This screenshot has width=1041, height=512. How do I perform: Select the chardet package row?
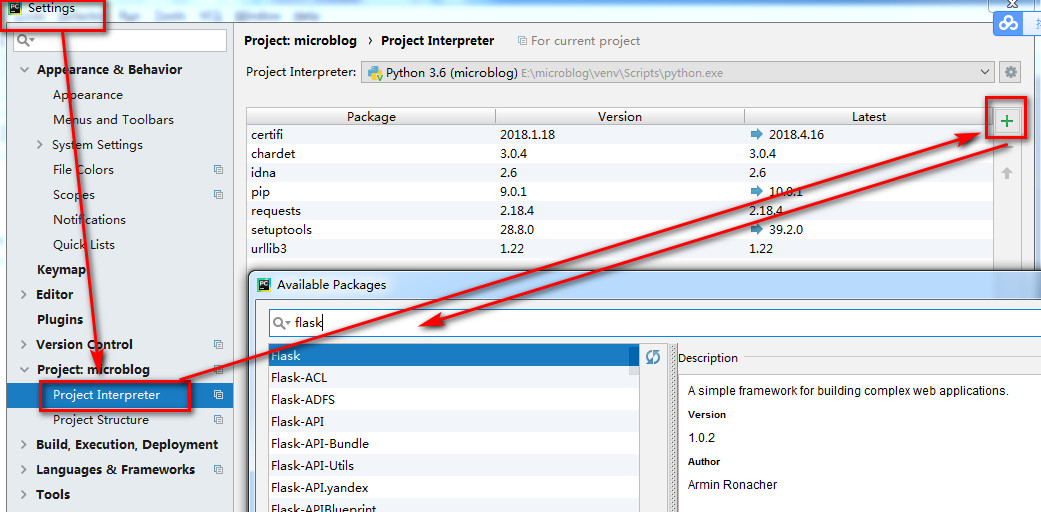(x=619, y=153)
